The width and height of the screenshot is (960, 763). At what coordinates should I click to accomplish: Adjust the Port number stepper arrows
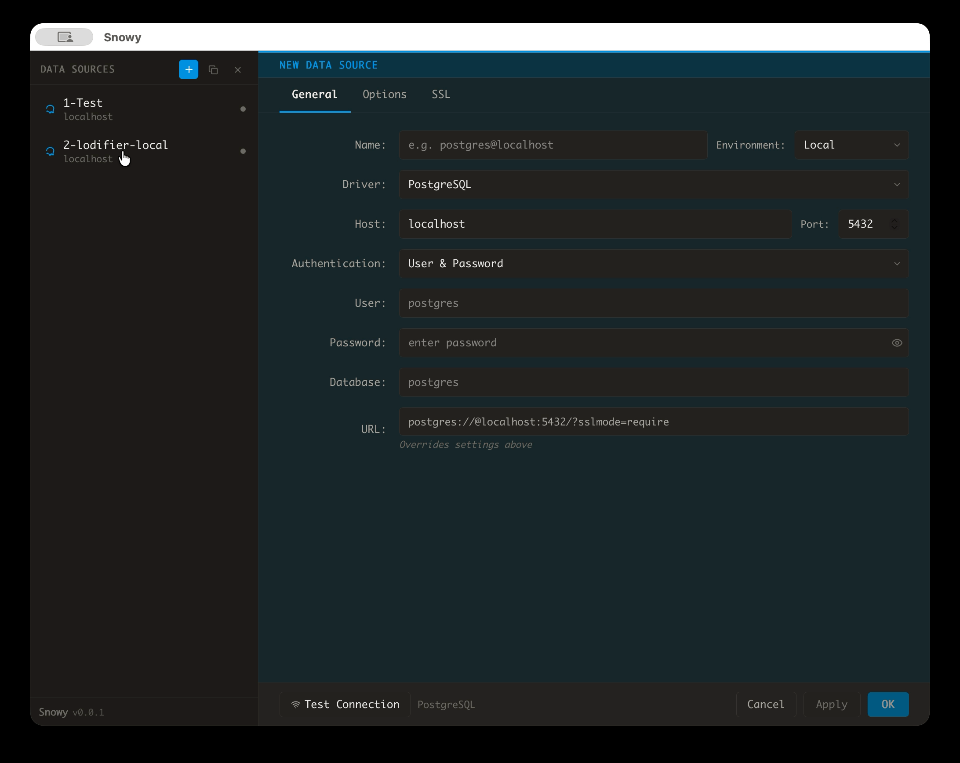pyautogui.click(x=894, y=224)
